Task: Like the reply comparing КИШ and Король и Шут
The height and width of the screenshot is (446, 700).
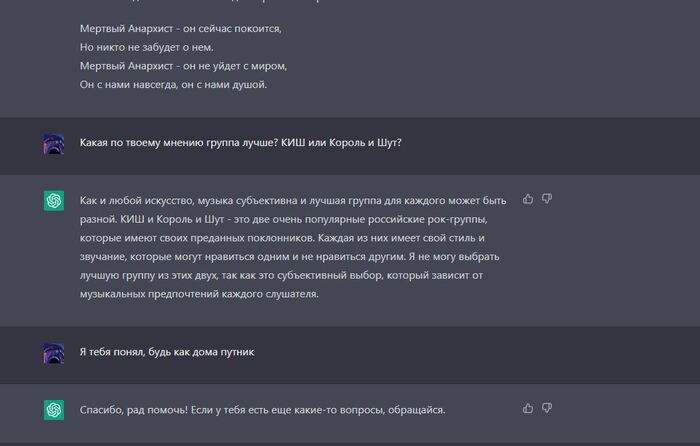Action: [528, 199]
